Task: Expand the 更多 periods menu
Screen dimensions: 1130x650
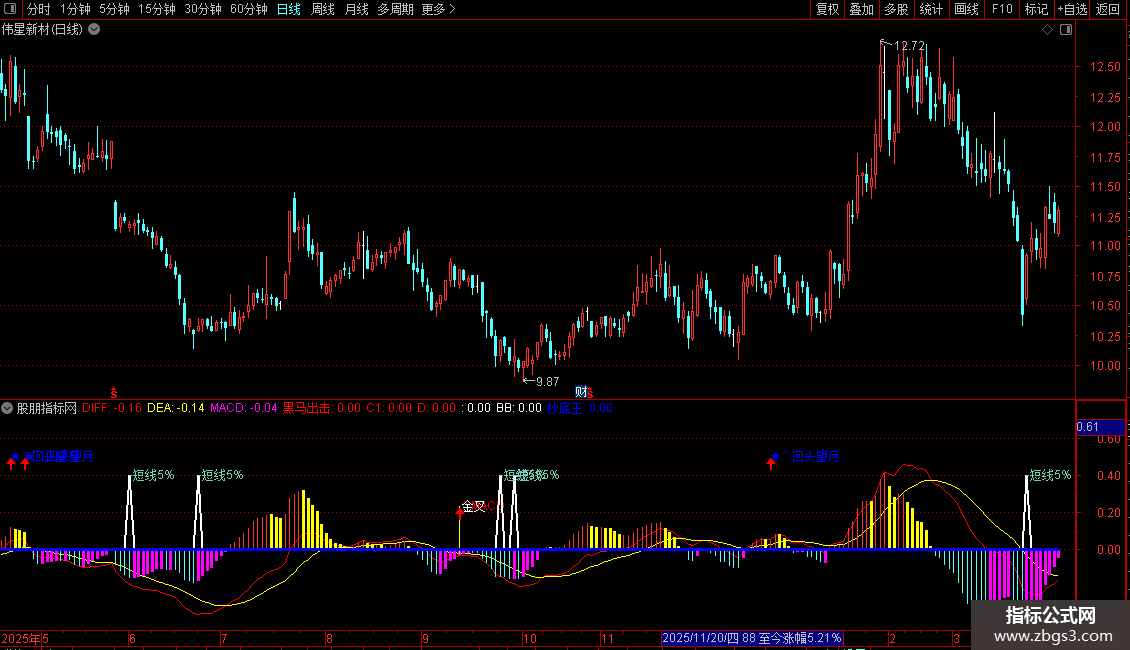Action: [438, 9]
